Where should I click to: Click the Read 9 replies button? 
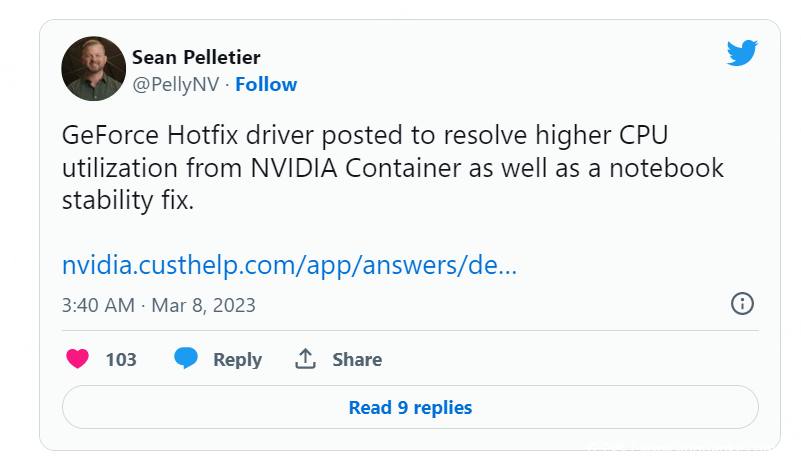410,407
